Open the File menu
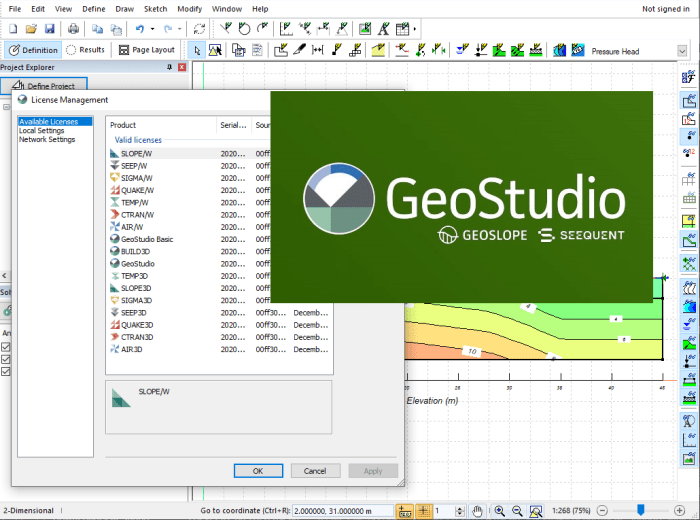 click(15, 9)
